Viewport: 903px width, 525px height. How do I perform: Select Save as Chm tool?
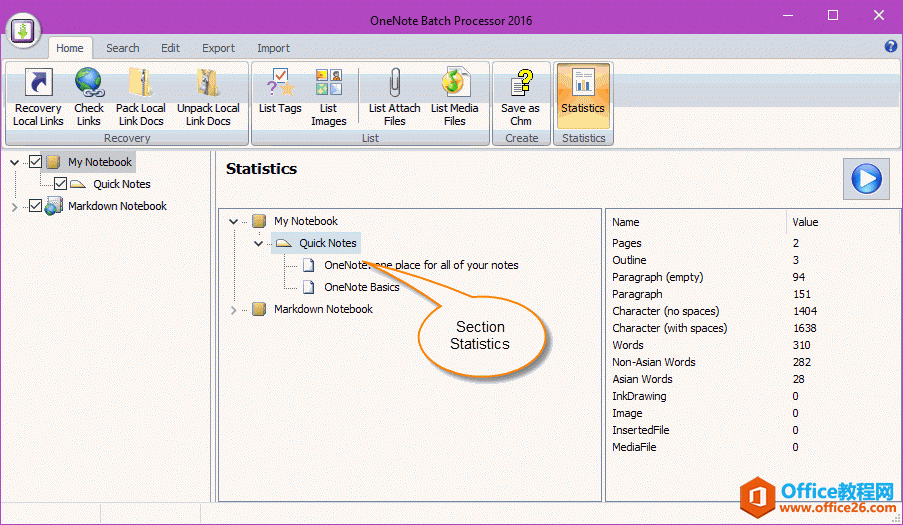click(520, 97)
